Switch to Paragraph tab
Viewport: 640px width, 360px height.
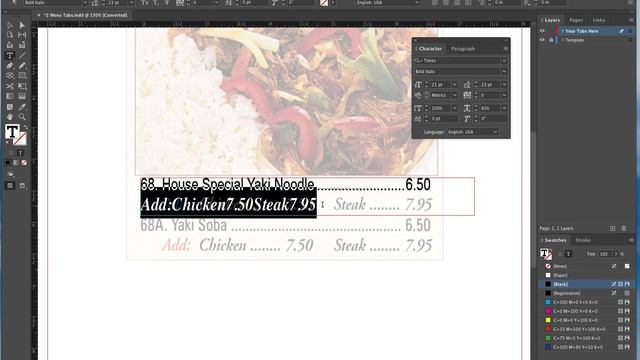[x=463, y=49]
